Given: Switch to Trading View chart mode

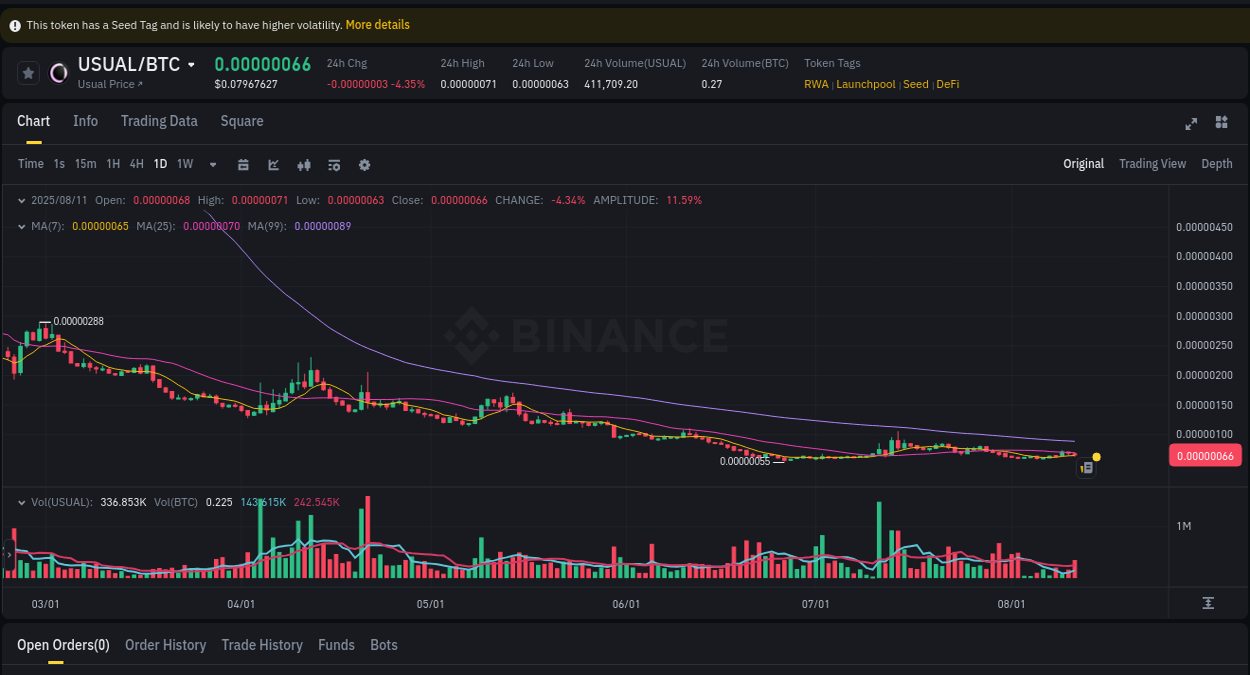Looking at the screenshot, I should (x=1152, y=163).
